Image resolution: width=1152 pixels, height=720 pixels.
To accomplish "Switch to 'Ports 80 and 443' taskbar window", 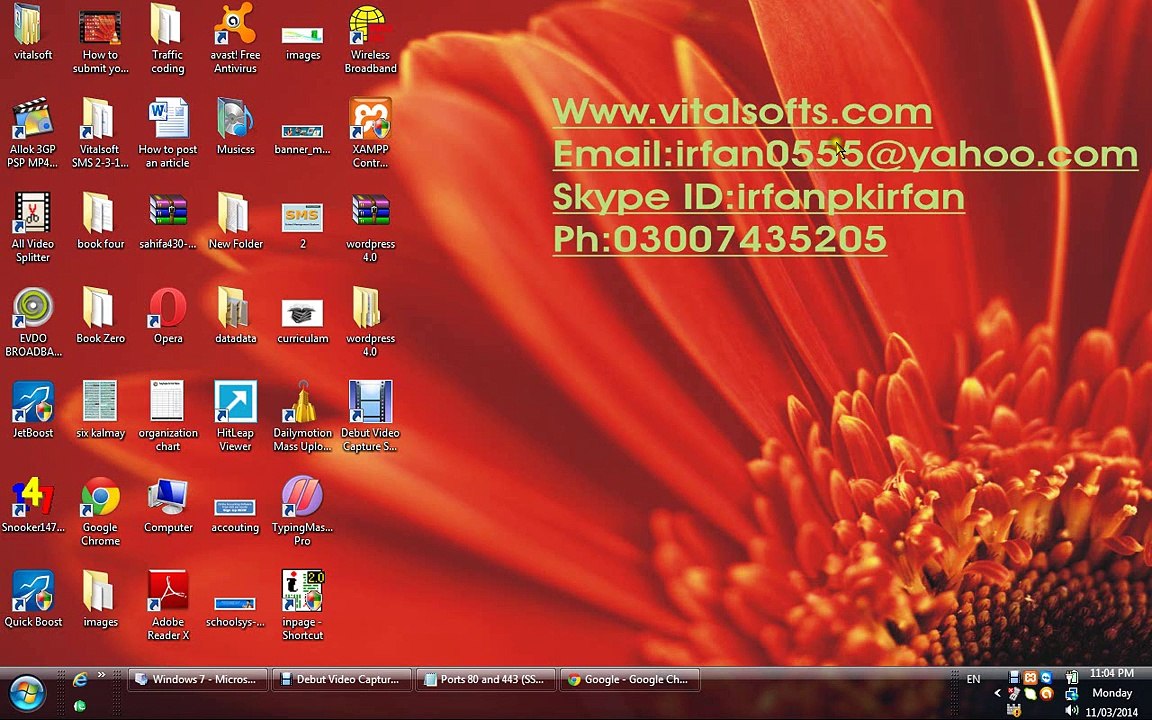I will tap(485, 680).
